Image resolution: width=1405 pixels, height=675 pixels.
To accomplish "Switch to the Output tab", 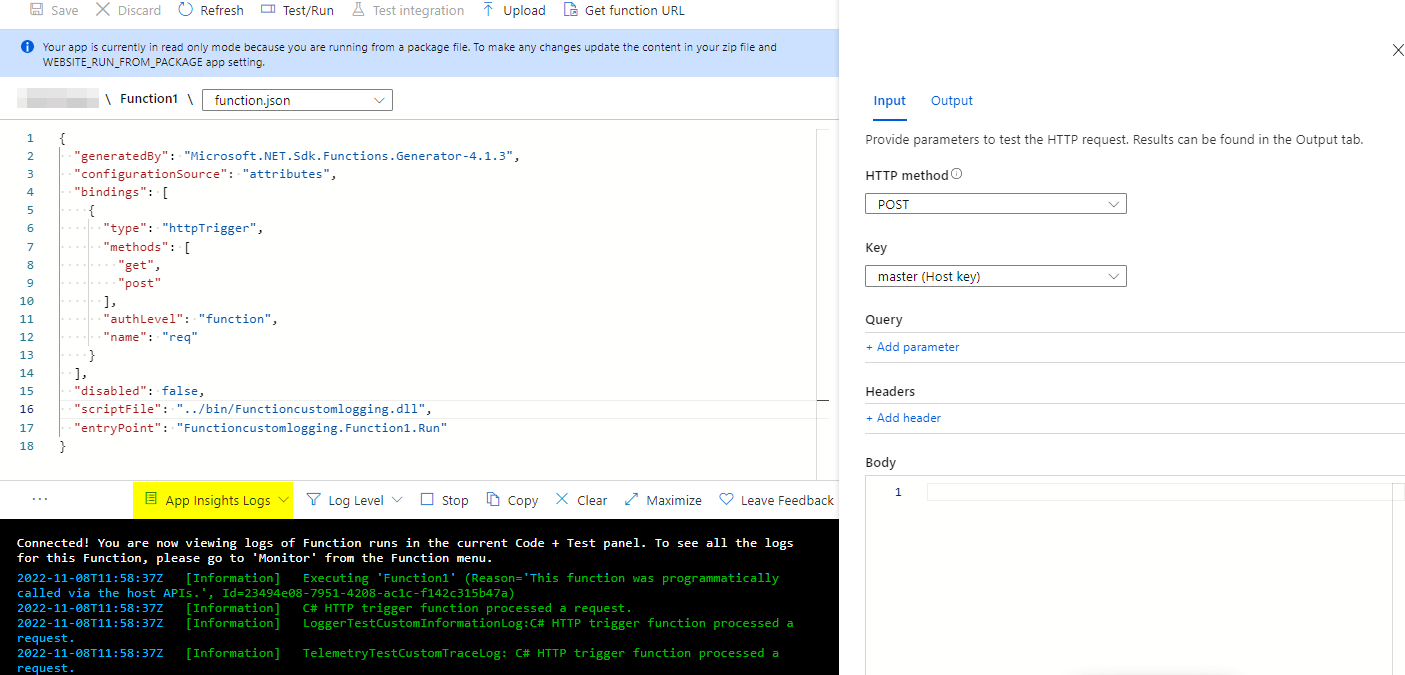I will [x=952, y=101].
